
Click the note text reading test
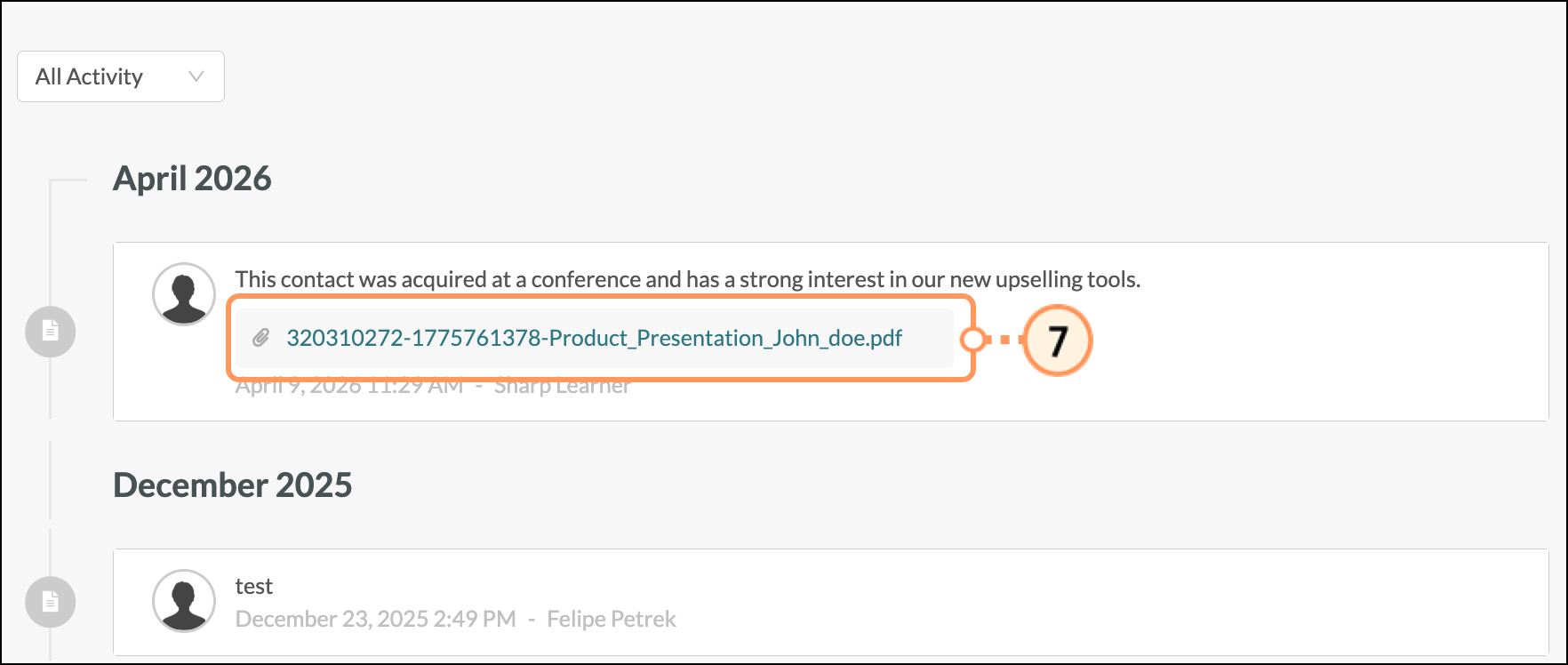pyautogui.click(x=255, y=585)
